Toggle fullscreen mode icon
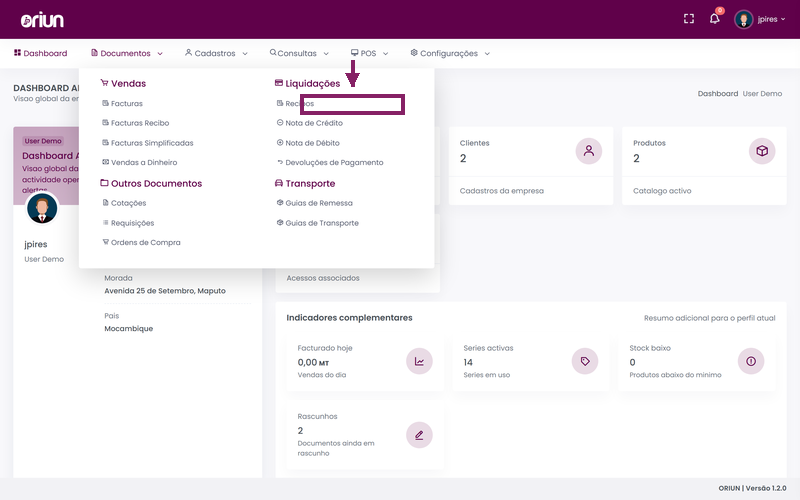This screenshot has width=800, height=500. pos(689,19)
